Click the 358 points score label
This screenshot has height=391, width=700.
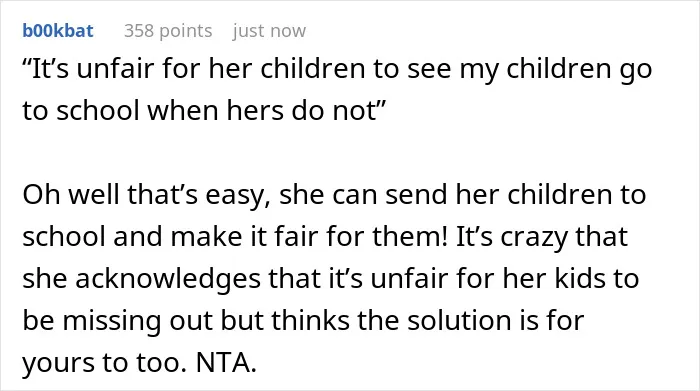pyautogui.click(x=168, y=31)
